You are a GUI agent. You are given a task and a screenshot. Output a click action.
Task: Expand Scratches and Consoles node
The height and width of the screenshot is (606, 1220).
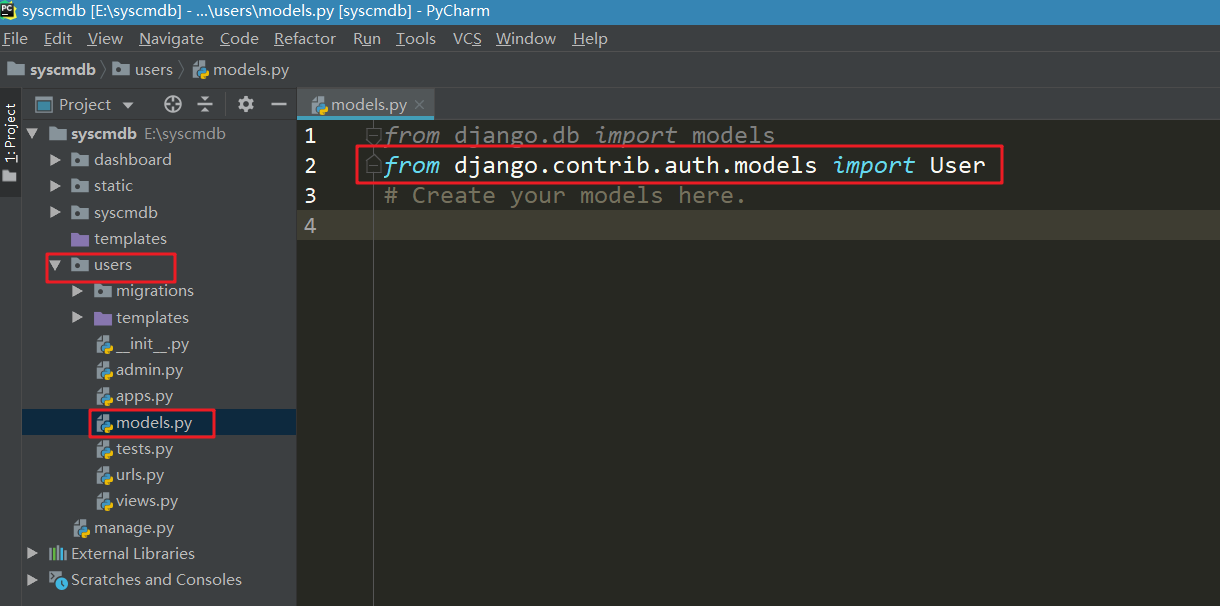(x=32, y=579)
